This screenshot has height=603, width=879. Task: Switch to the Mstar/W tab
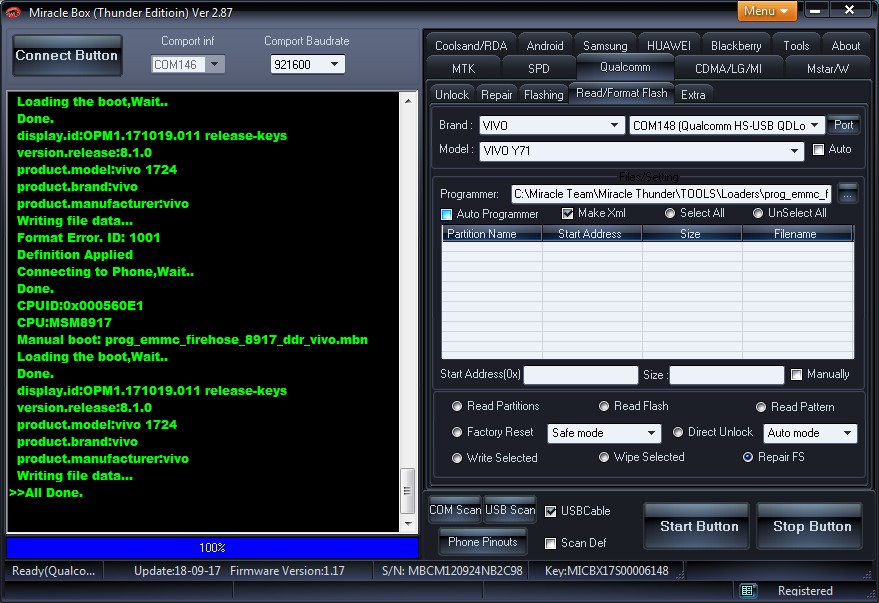827,68
